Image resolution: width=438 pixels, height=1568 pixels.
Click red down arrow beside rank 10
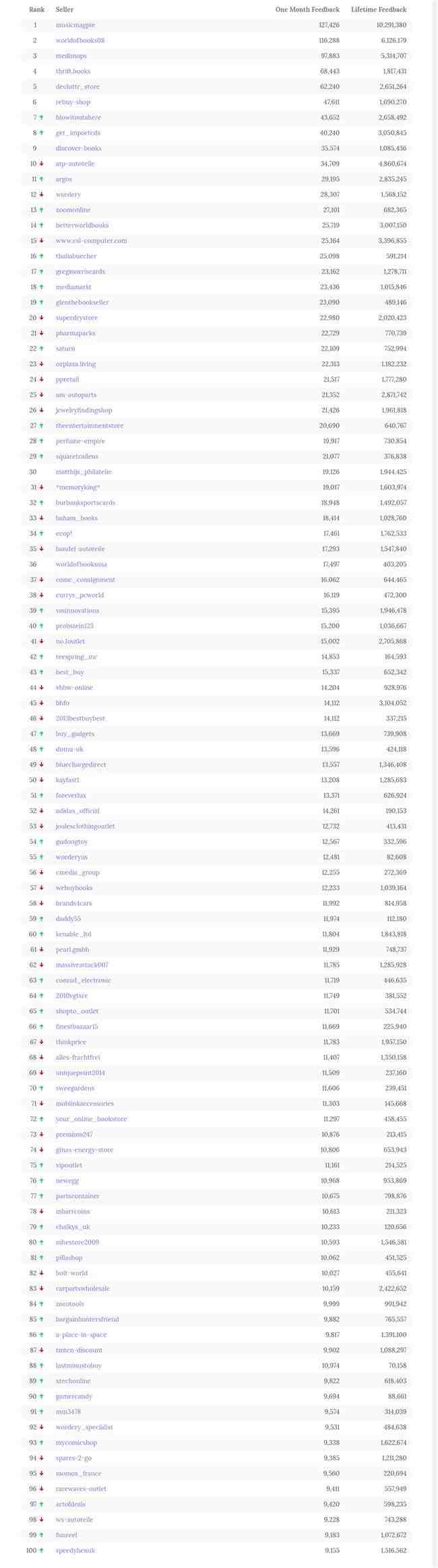[x=42, y=164]
